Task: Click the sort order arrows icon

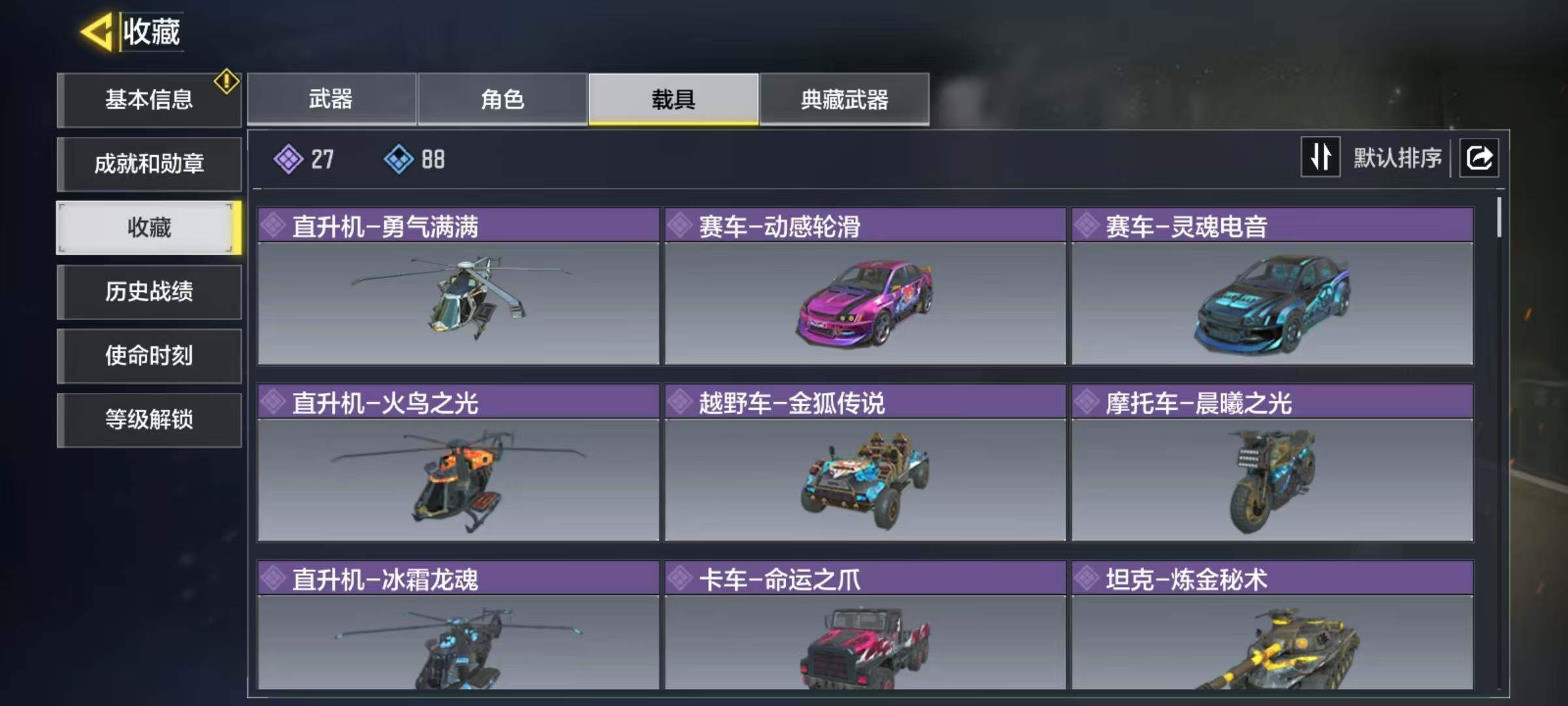Action: pyautogui.click(x=1320, y=157)
